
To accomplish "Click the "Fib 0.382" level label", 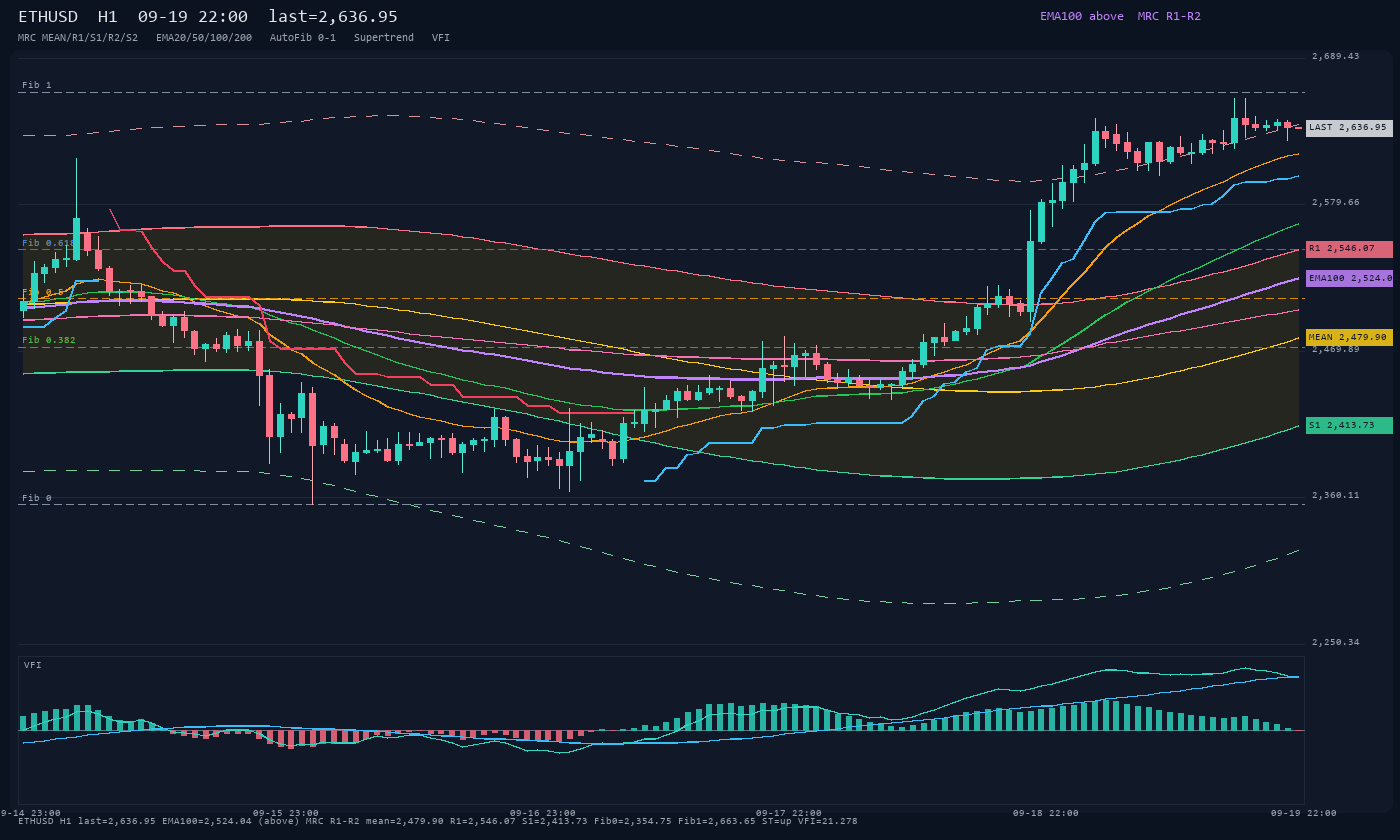I will [49, 341].
